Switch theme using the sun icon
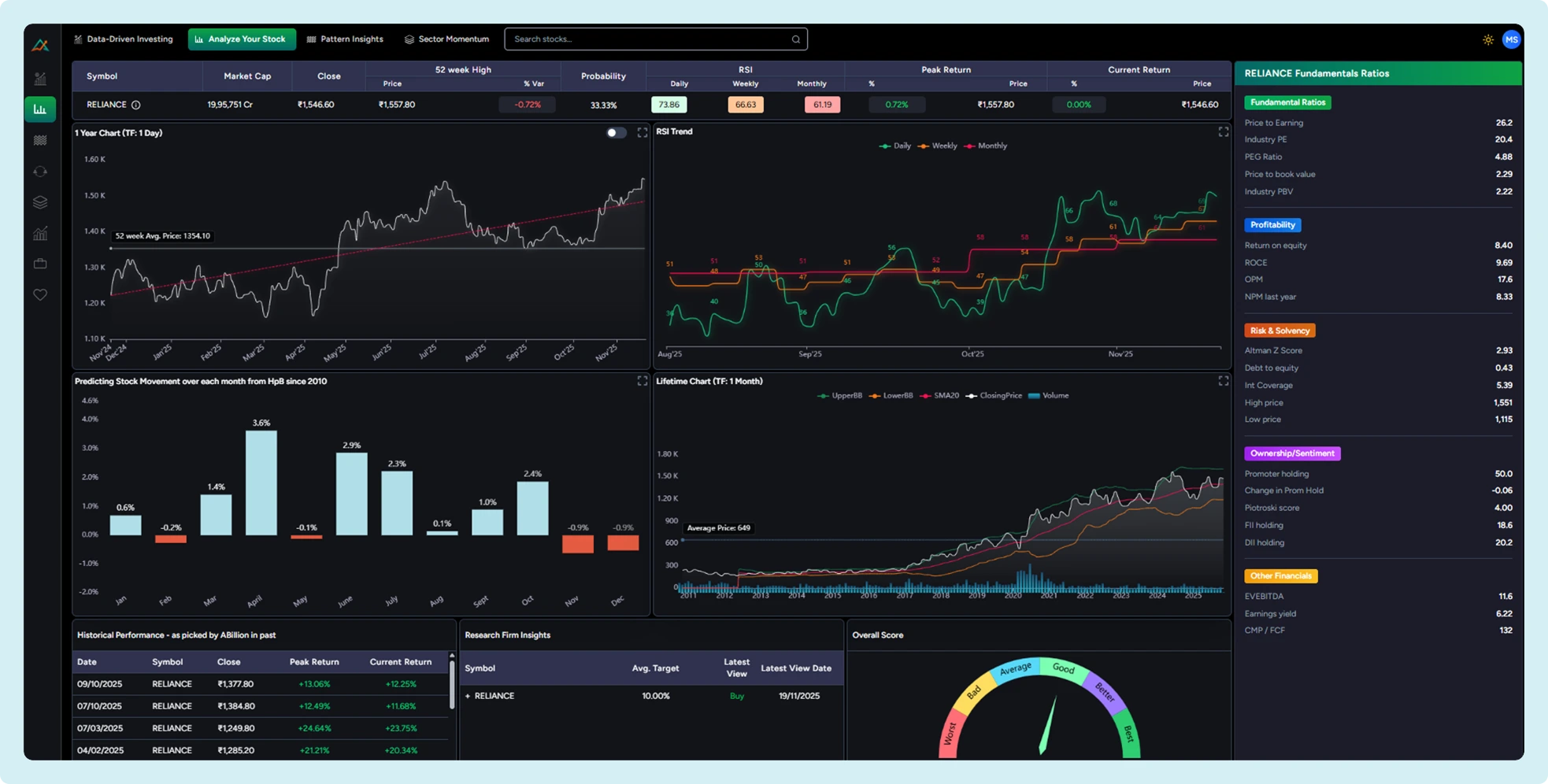The image size is (1548, 784). (x=1487, y=39)
